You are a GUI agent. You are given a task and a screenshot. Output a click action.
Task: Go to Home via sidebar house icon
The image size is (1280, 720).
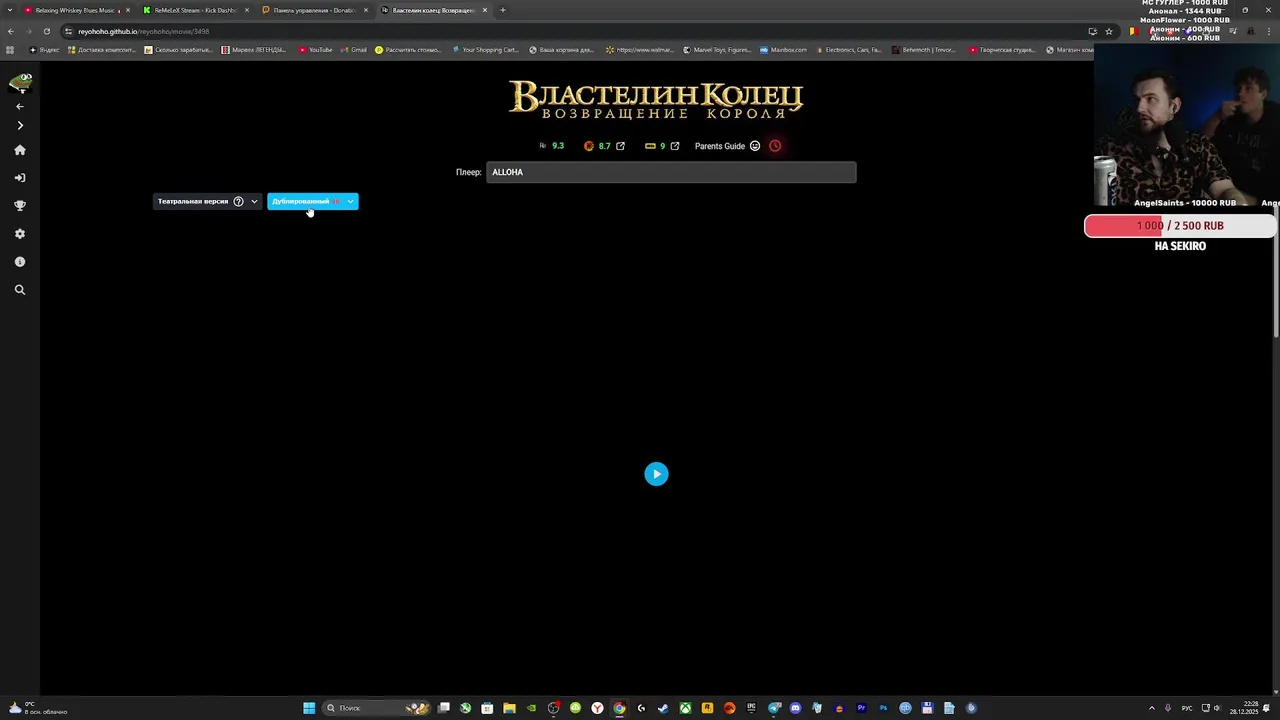[19, 150]
